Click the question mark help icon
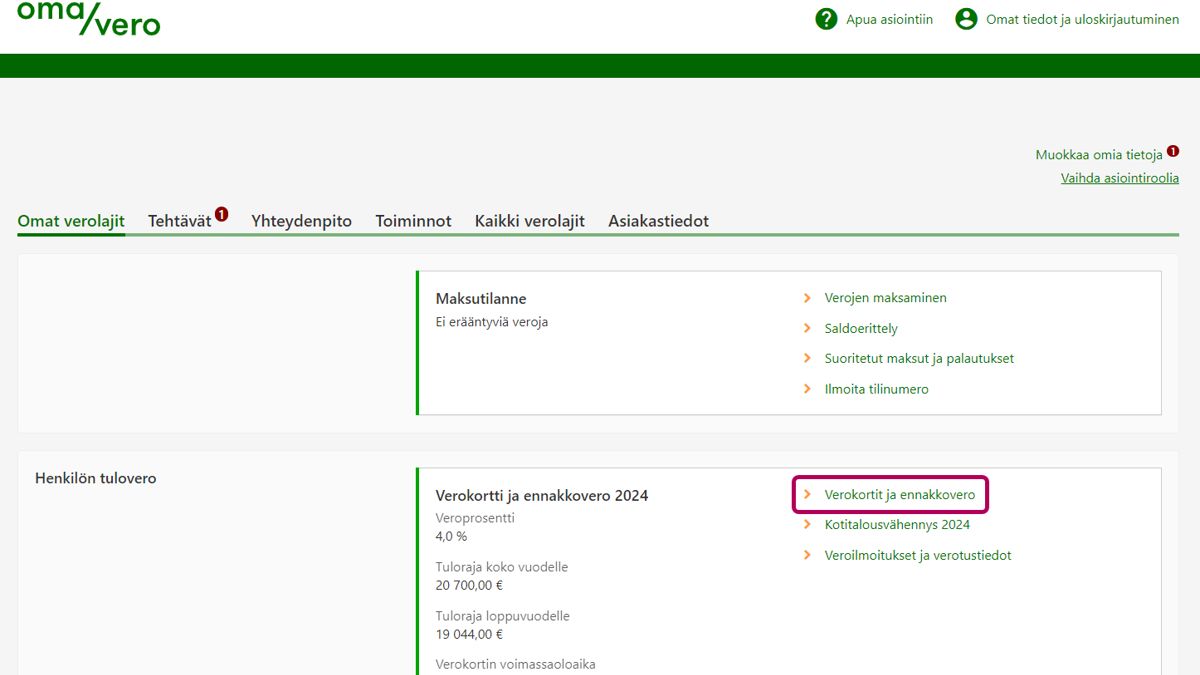The width and height of the screenshot is (1200, 675). [x=826, y=19]
